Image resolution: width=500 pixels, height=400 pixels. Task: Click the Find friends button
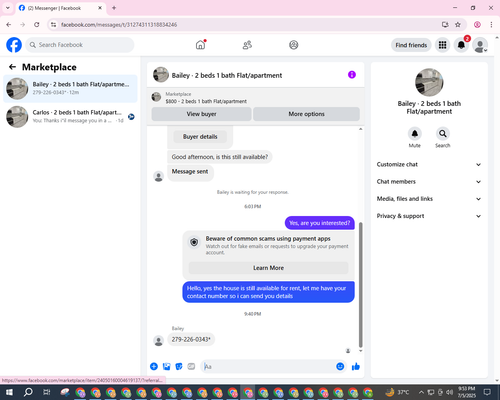[411, 45]
